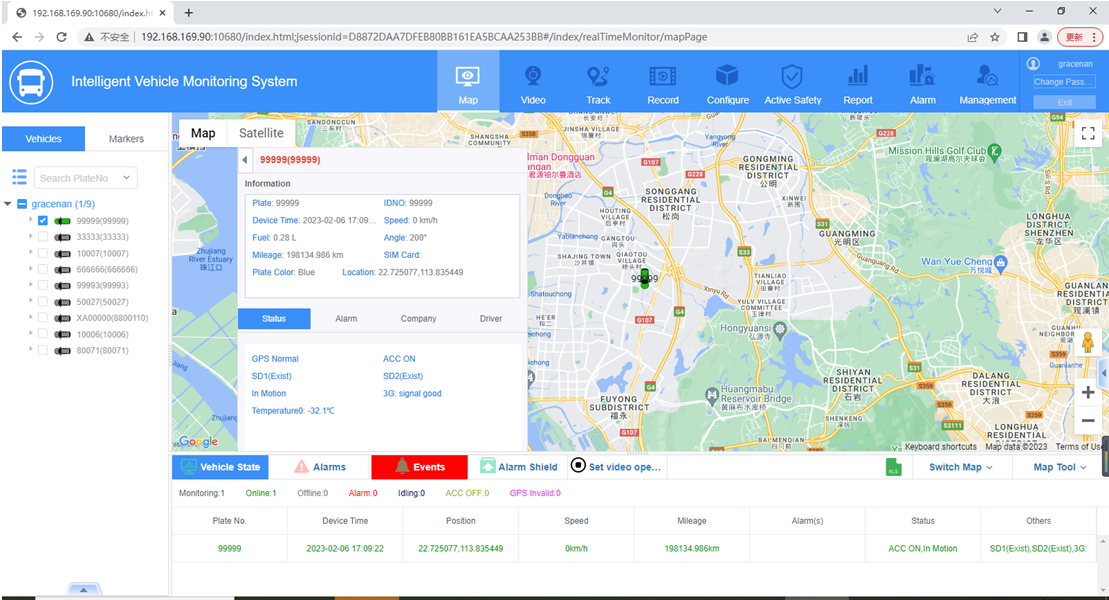Open the Active Safety shield icon
This screenshot has width=1109, height=600.
(x=791, y=76)
